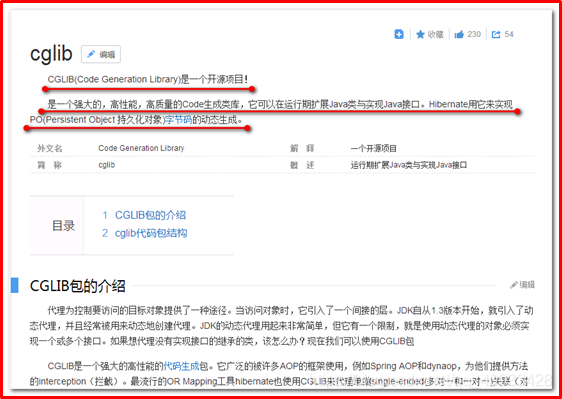The width and height of the screenshot is (562, 399).
Task: Click the 外文名 value Code Generation Library
Action: (141, 148)
